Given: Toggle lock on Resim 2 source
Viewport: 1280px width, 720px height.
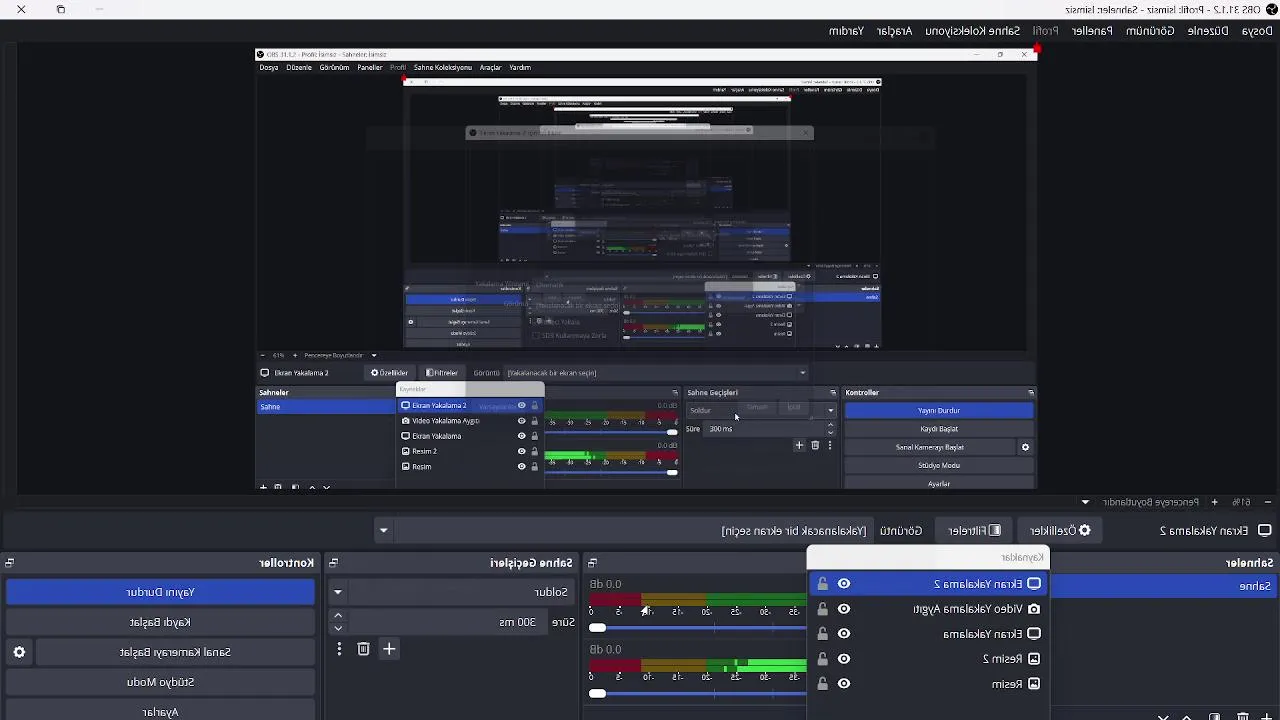Looking at the screenshot, I should point(822,659).
